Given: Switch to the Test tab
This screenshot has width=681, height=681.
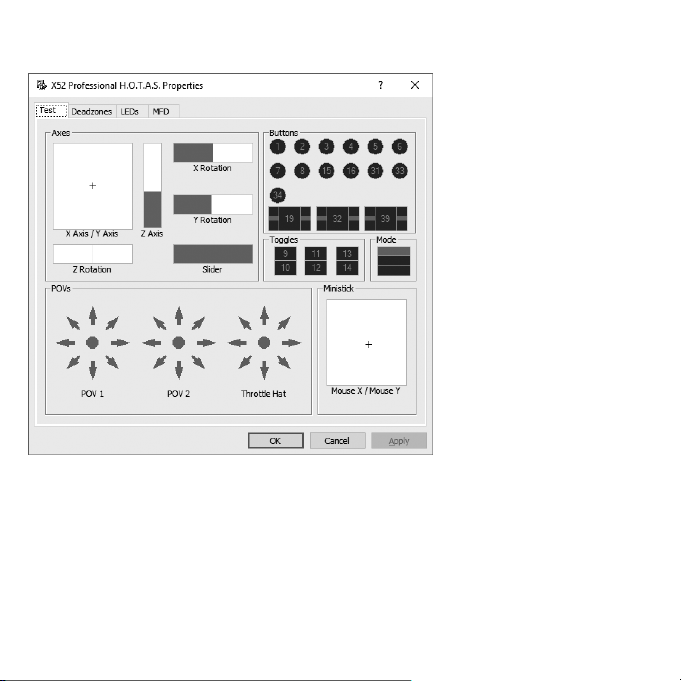Looking at the screenshot, I should (x=51, y=110).
